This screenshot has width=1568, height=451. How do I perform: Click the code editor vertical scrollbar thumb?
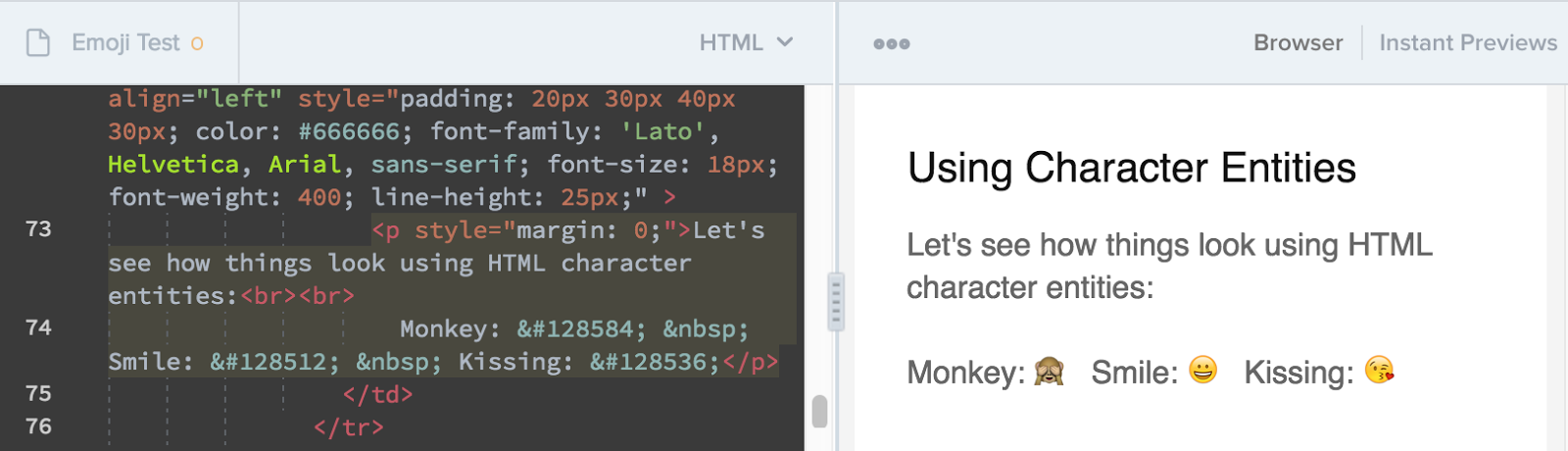click(819, 412)
